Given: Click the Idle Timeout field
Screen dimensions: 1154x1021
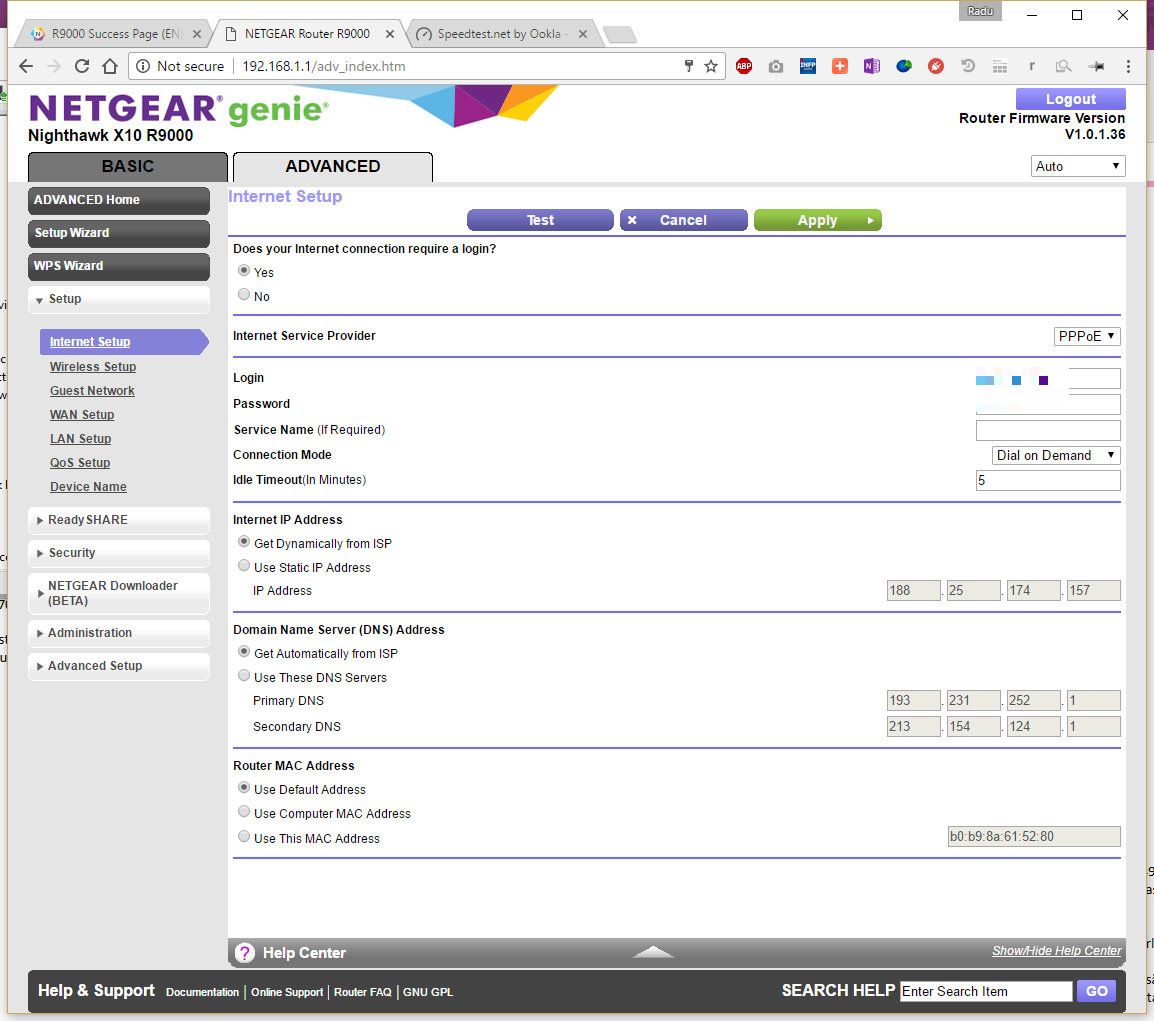Looking at the screenshot, I should coord(1048,481).
